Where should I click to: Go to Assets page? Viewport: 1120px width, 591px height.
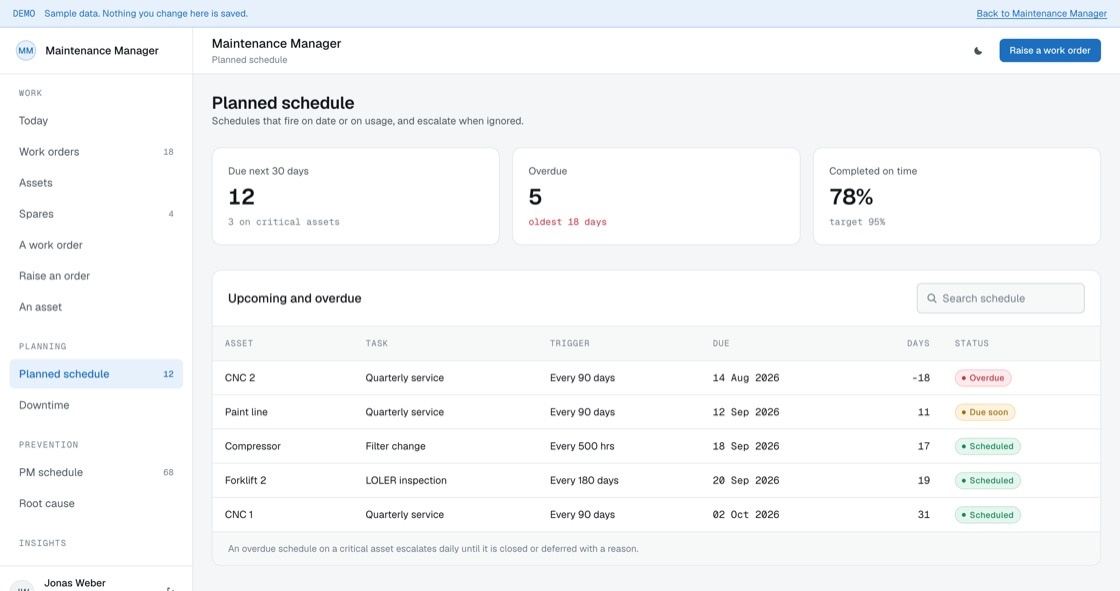(x=96, y=183)
